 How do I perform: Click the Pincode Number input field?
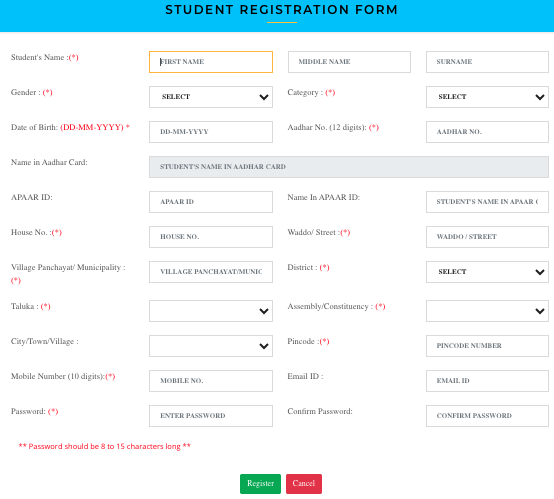point(487,346)
